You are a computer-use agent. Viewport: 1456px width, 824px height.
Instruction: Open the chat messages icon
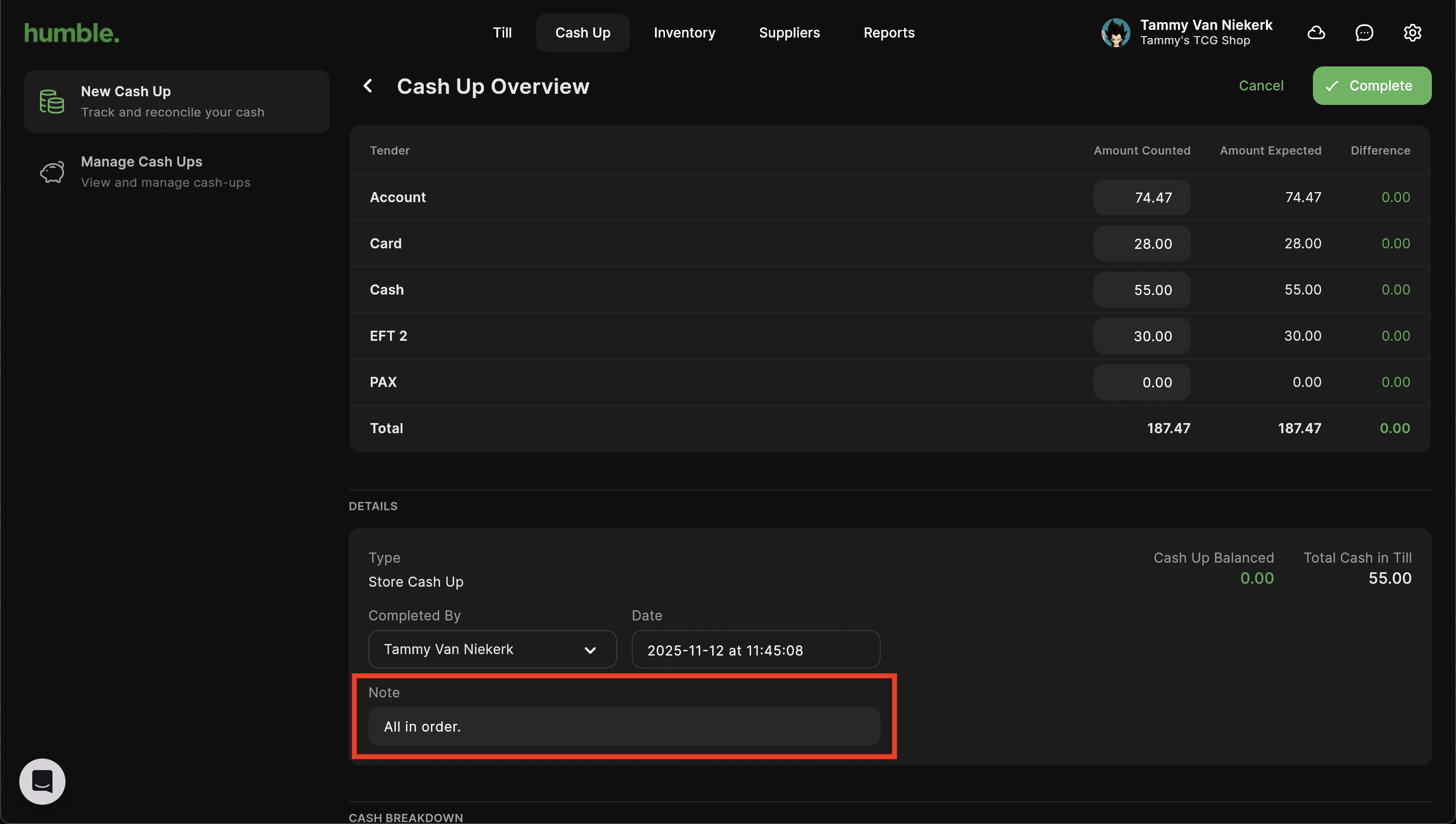pyautogui.click(x=1364, y=33)
